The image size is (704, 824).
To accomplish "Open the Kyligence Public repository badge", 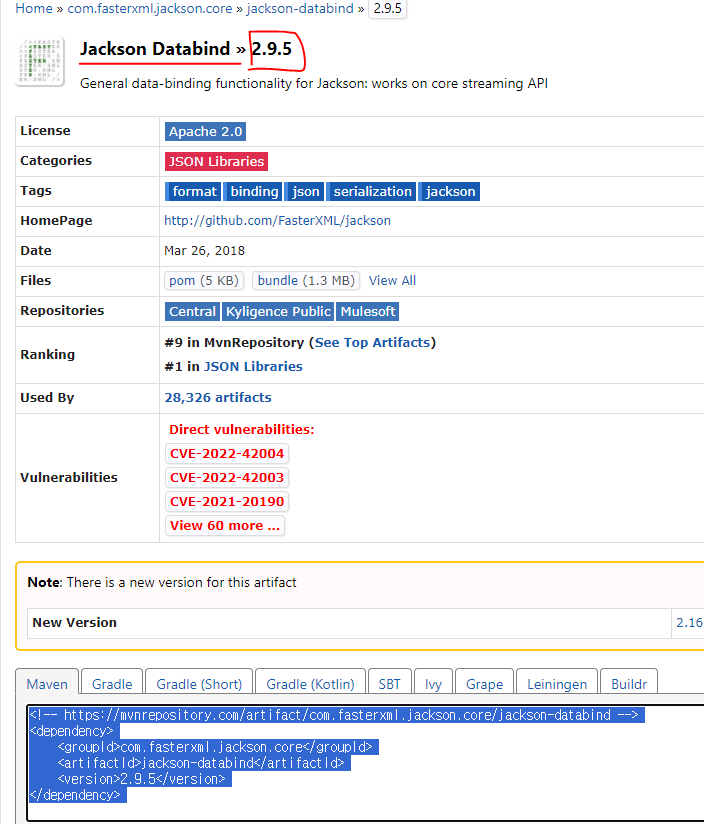I will pos(278,312).
